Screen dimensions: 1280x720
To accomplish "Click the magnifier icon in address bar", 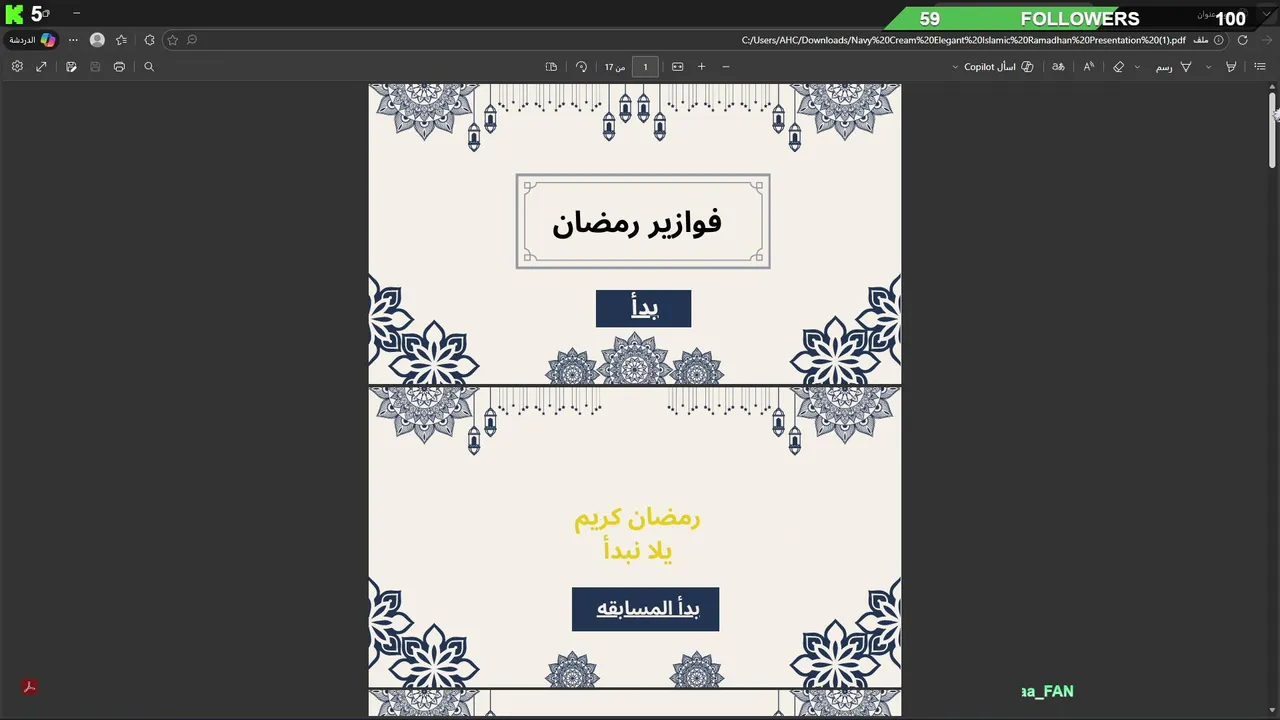I will pyautogui.click(x=192, y=40).
